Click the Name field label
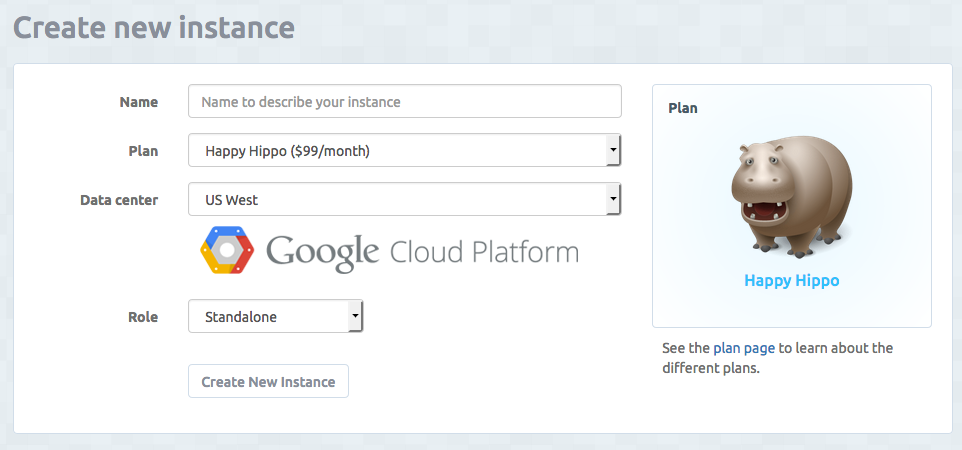The height and width of the screenshot is (450, 962). pyautogui.click(x=138, y=102)
